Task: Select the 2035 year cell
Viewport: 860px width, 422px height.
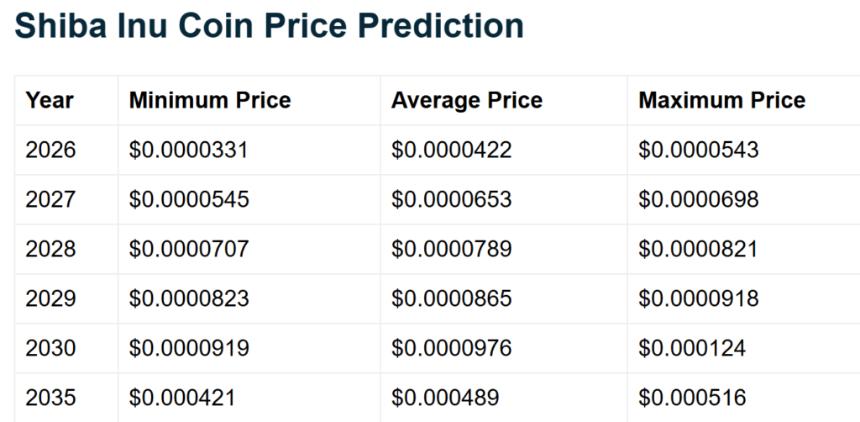Action: (x=50, y=398)
